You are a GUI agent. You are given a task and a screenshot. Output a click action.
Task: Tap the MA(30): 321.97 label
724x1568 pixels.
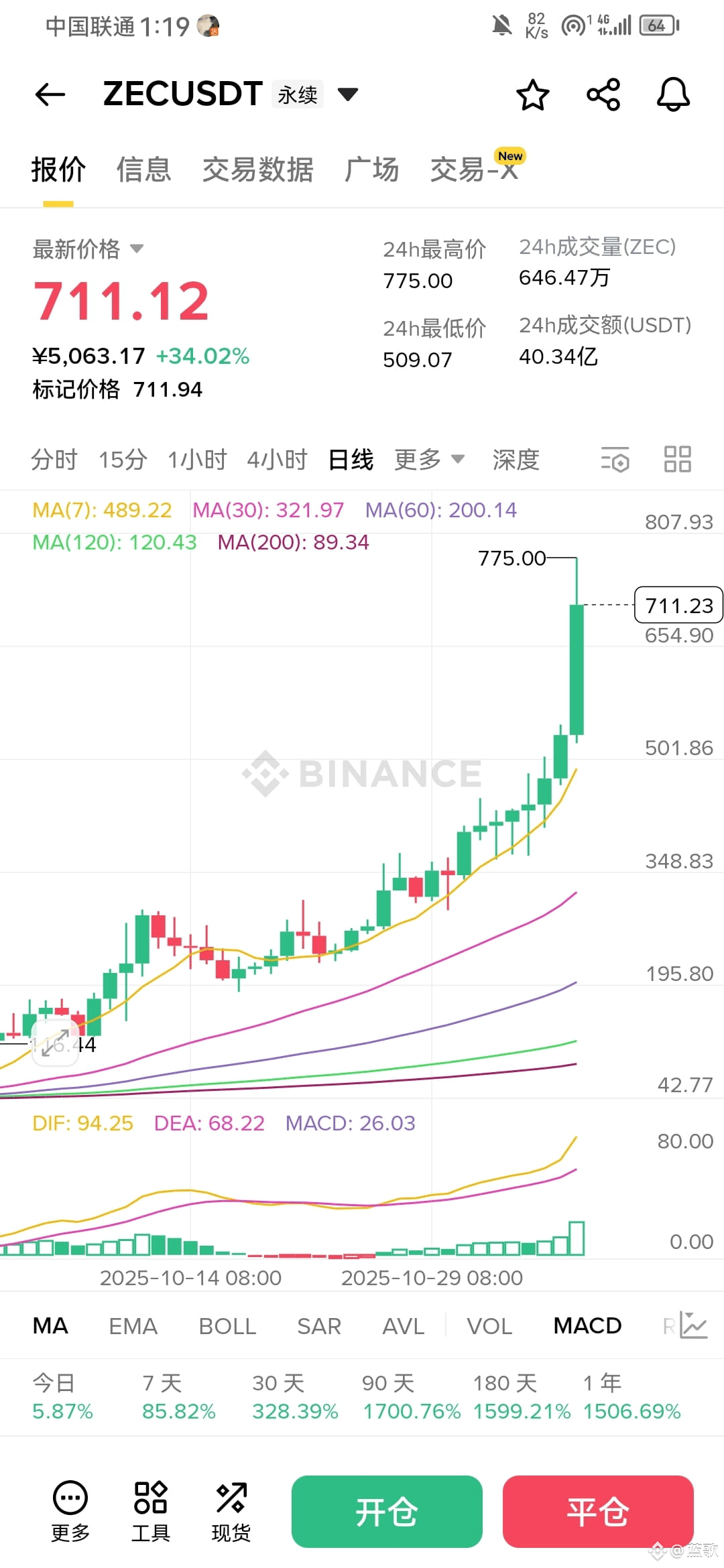[x=268, y=510]
